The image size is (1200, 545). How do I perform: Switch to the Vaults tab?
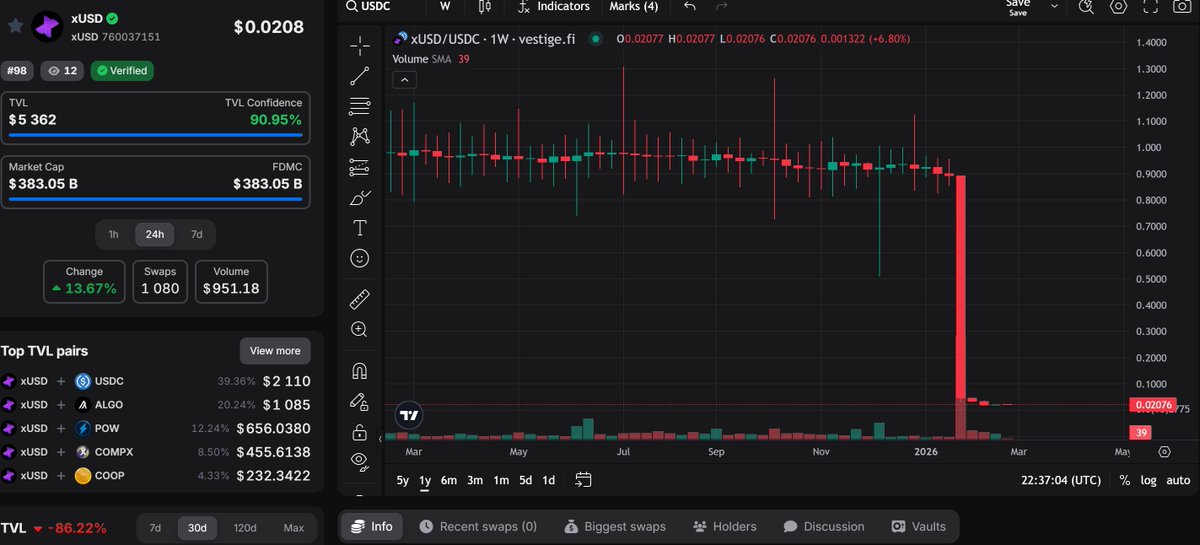click(x=919, y=526)
